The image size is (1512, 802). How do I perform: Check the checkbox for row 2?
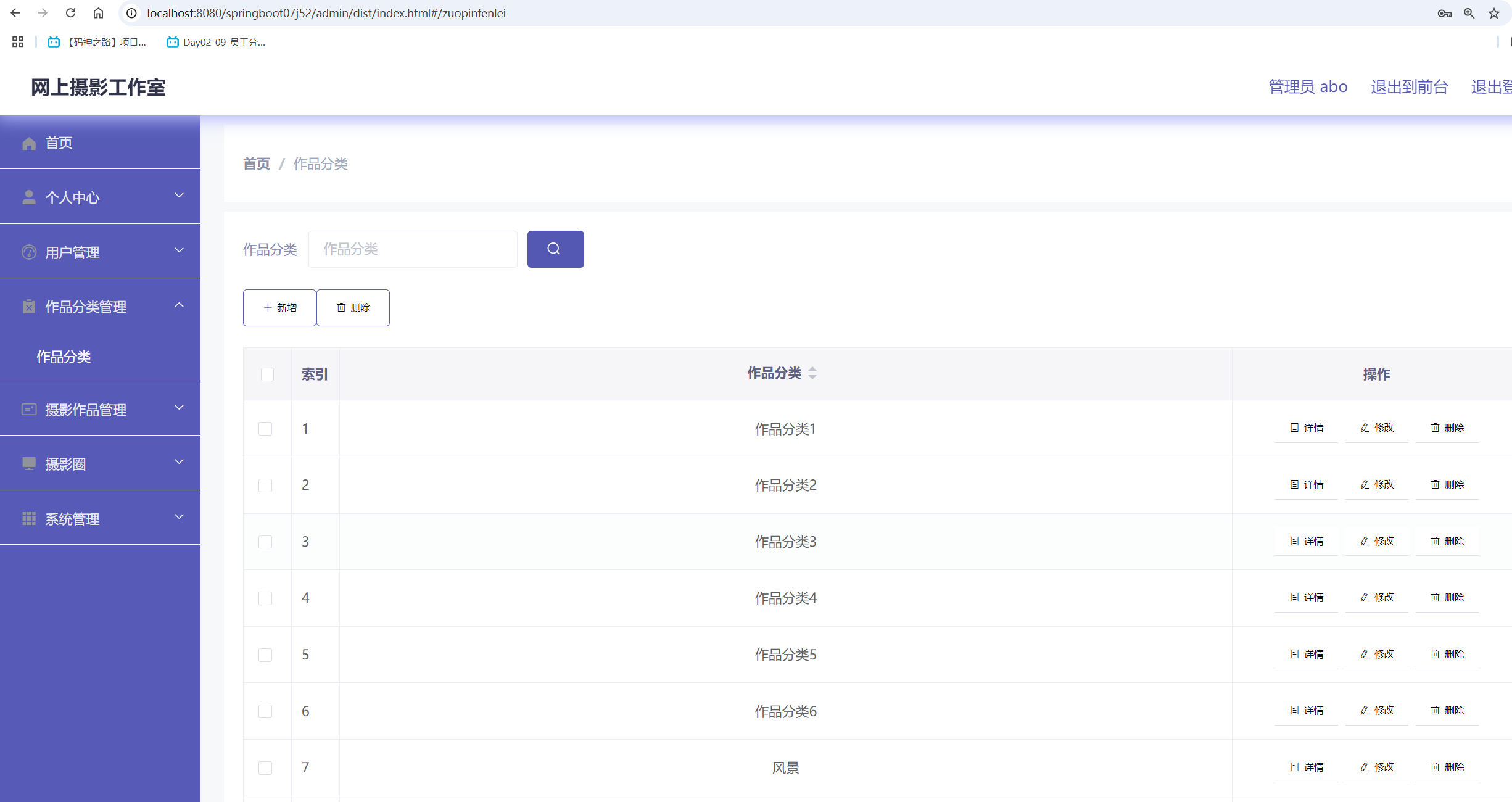(265, 485)
